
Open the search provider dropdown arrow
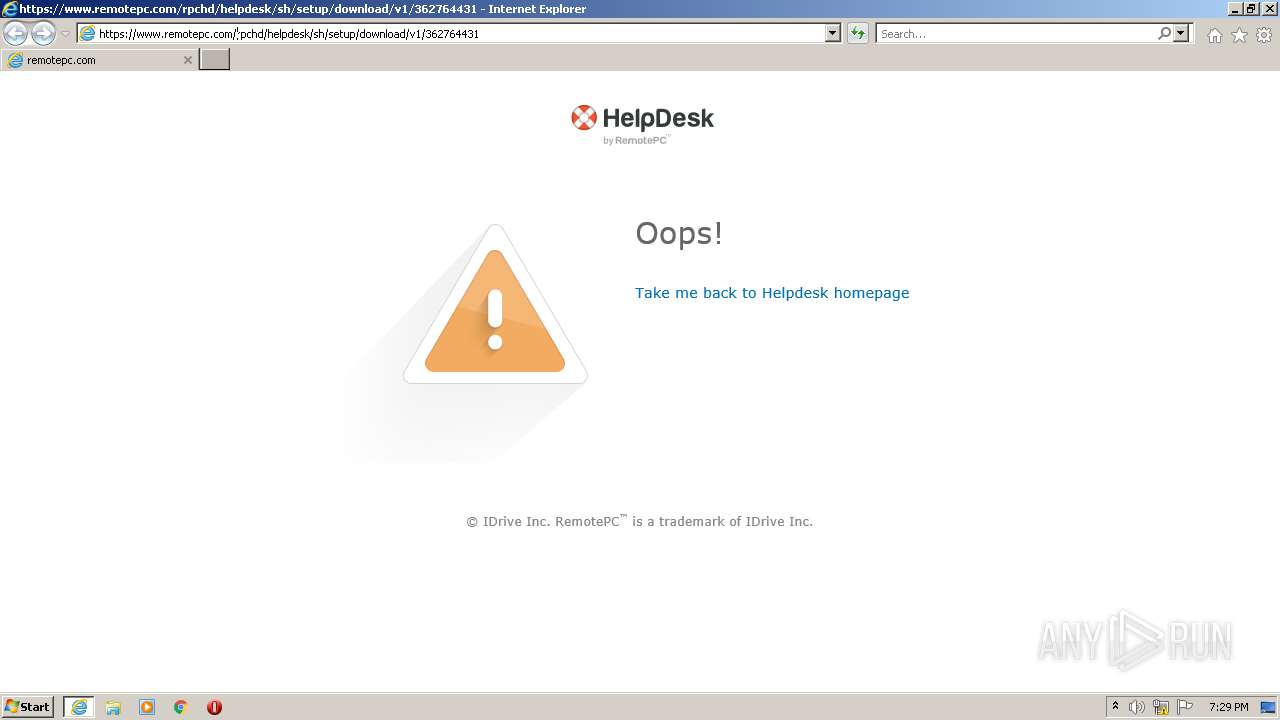(1181, 33)
